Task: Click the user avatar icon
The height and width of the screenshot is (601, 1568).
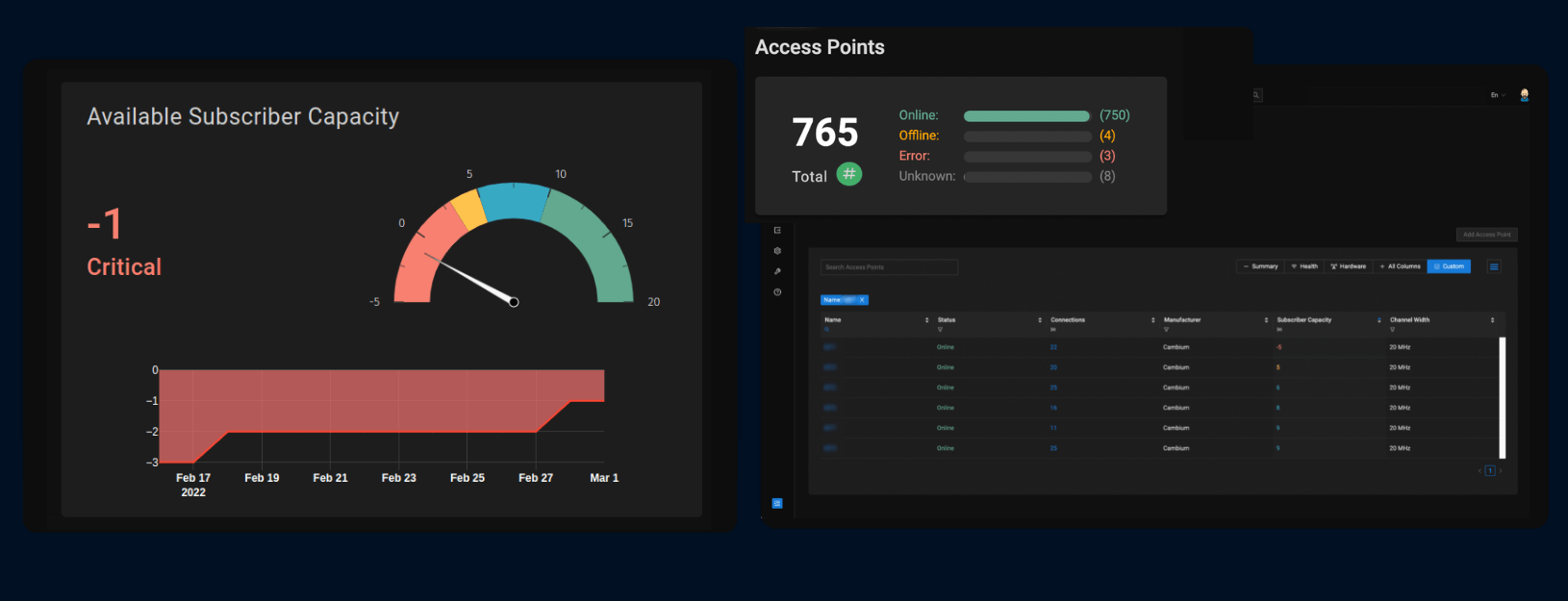Action: pyautogui.click(x=1524, y=94)
